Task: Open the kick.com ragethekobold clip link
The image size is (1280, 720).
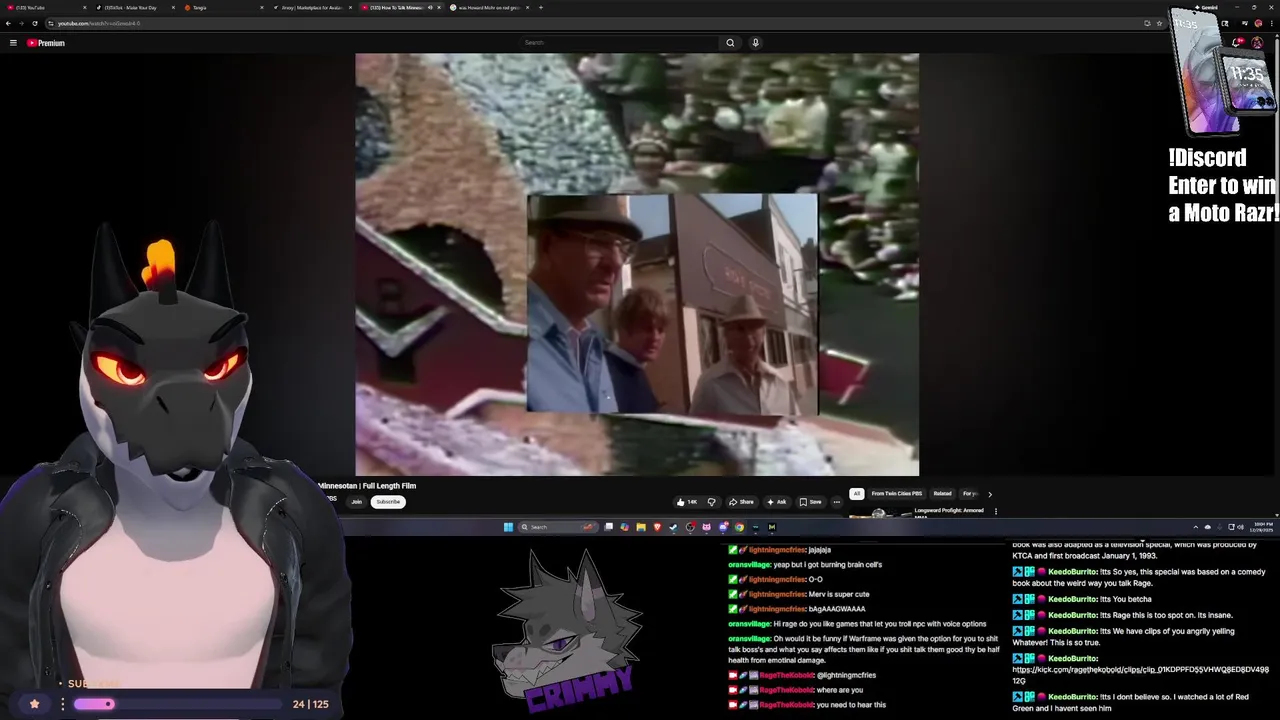Action: [x=1140, y=675]
